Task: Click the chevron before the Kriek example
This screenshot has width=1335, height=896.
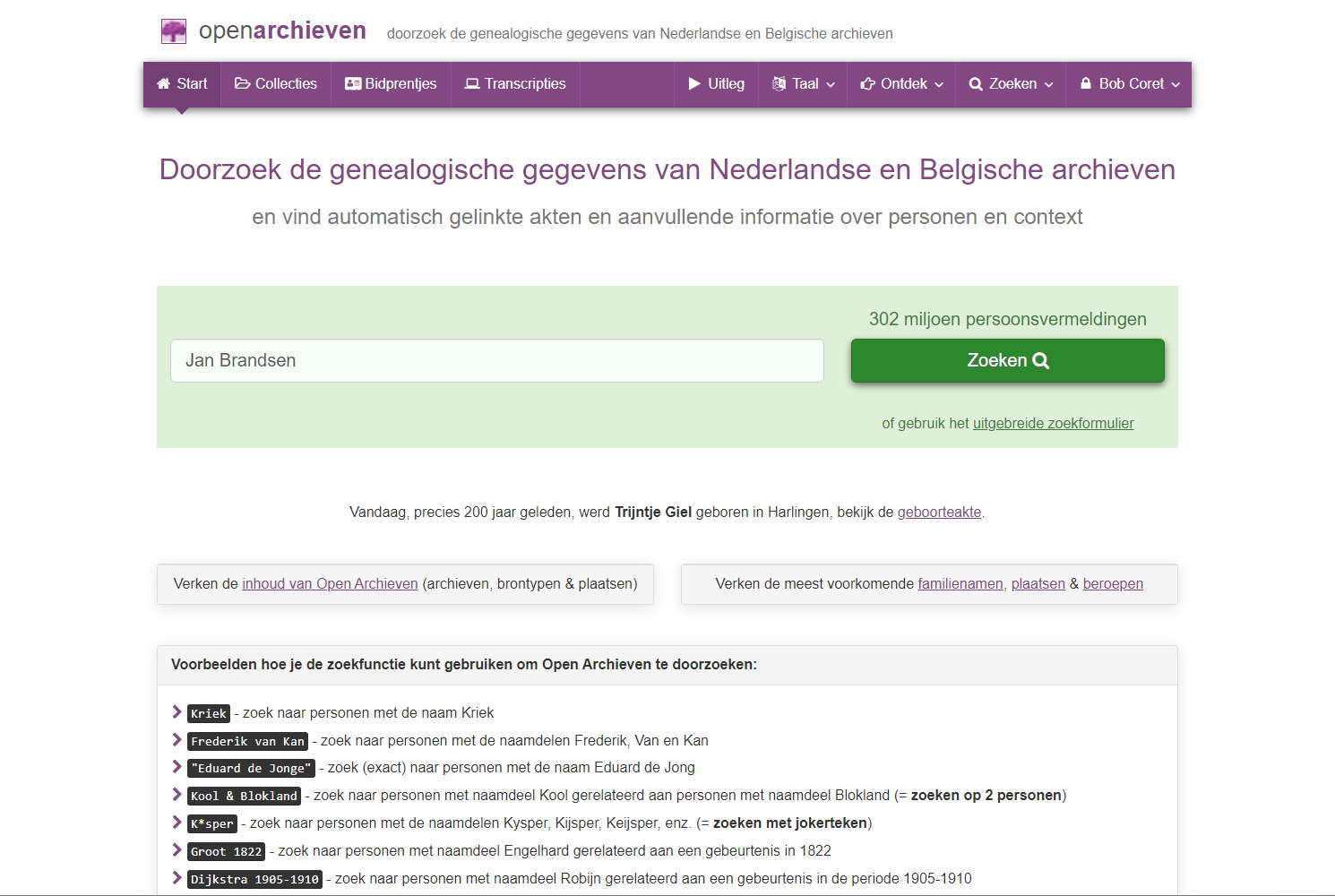Action: 177,712
